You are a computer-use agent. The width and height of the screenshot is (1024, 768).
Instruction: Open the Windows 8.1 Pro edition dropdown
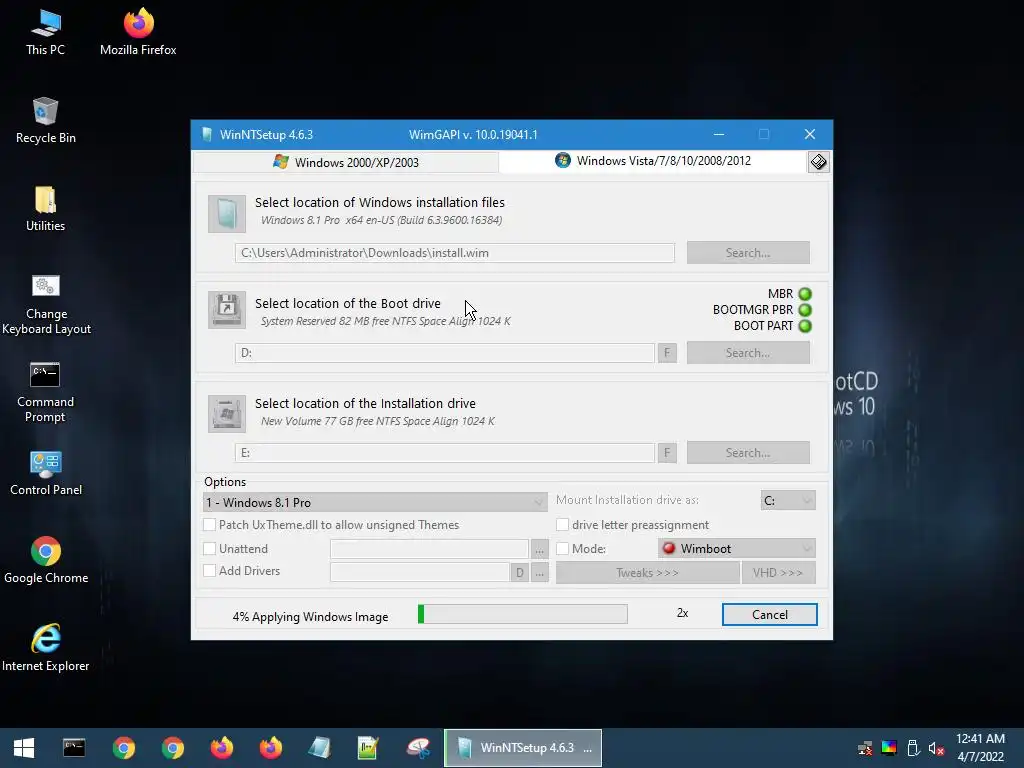[375, 502]
